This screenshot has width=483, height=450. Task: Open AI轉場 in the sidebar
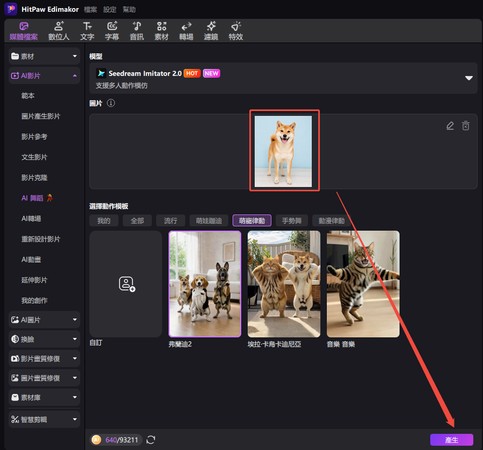(31, 219)
